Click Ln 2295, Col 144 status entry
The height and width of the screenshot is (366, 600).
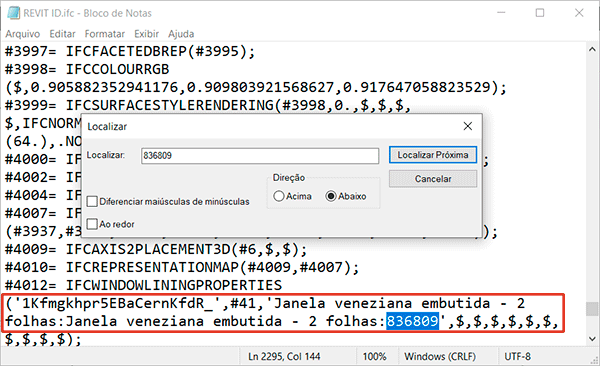(x=284, y=356)
